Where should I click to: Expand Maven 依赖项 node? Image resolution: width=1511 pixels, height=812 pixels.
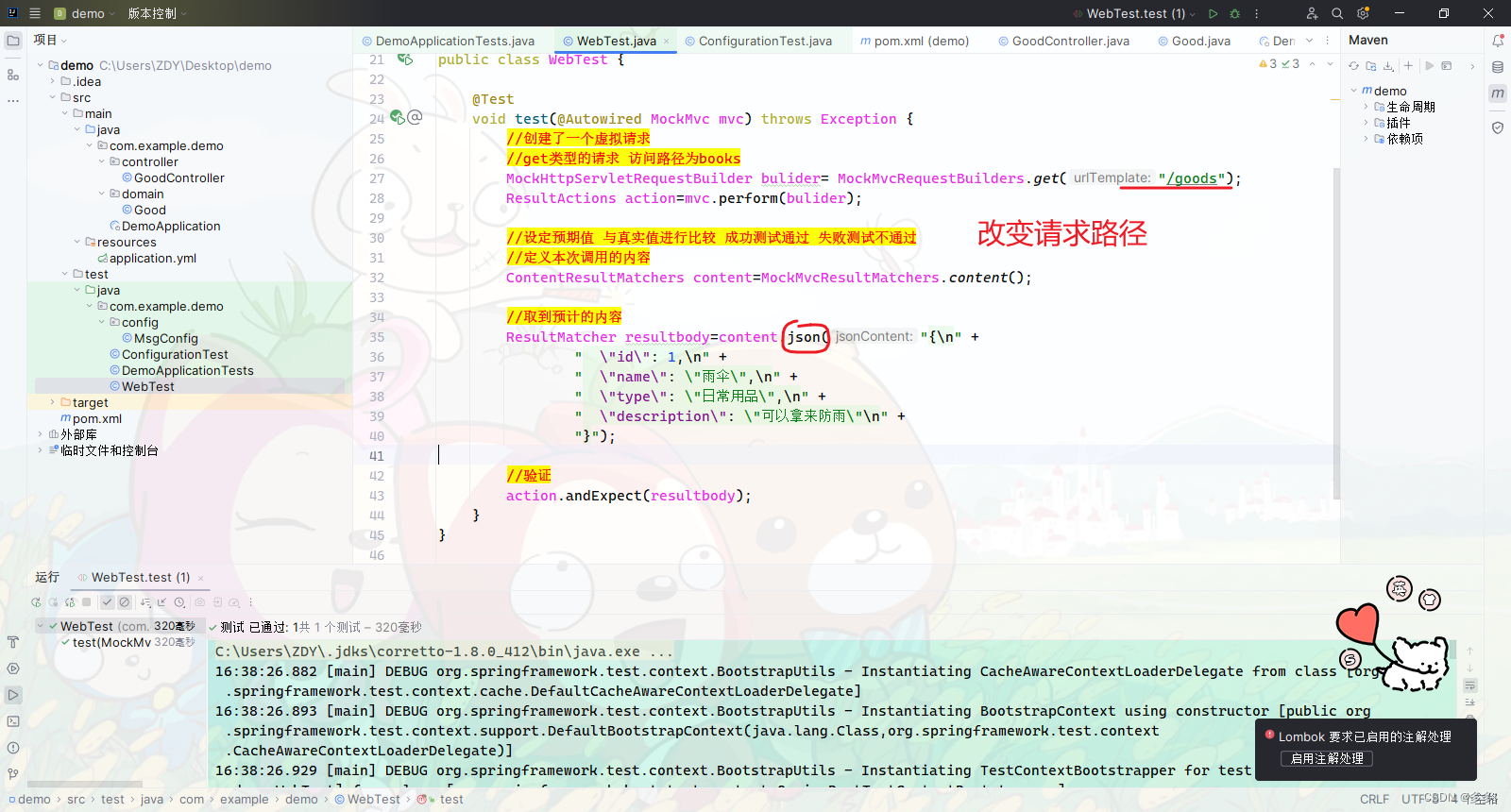tap(1366, 139)
